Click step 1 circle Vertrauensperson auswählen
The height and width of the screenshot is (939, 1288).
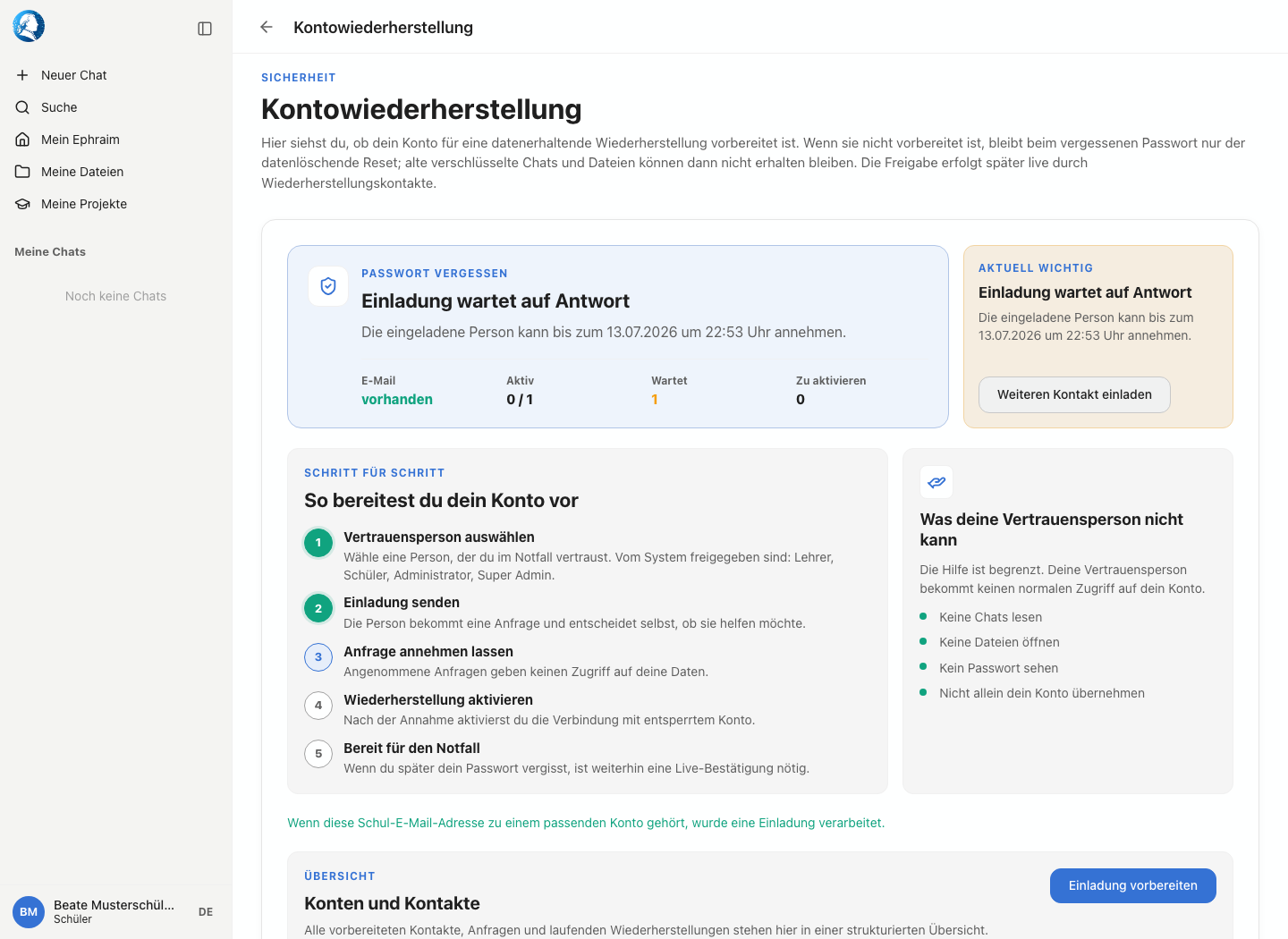coord(318,543)
